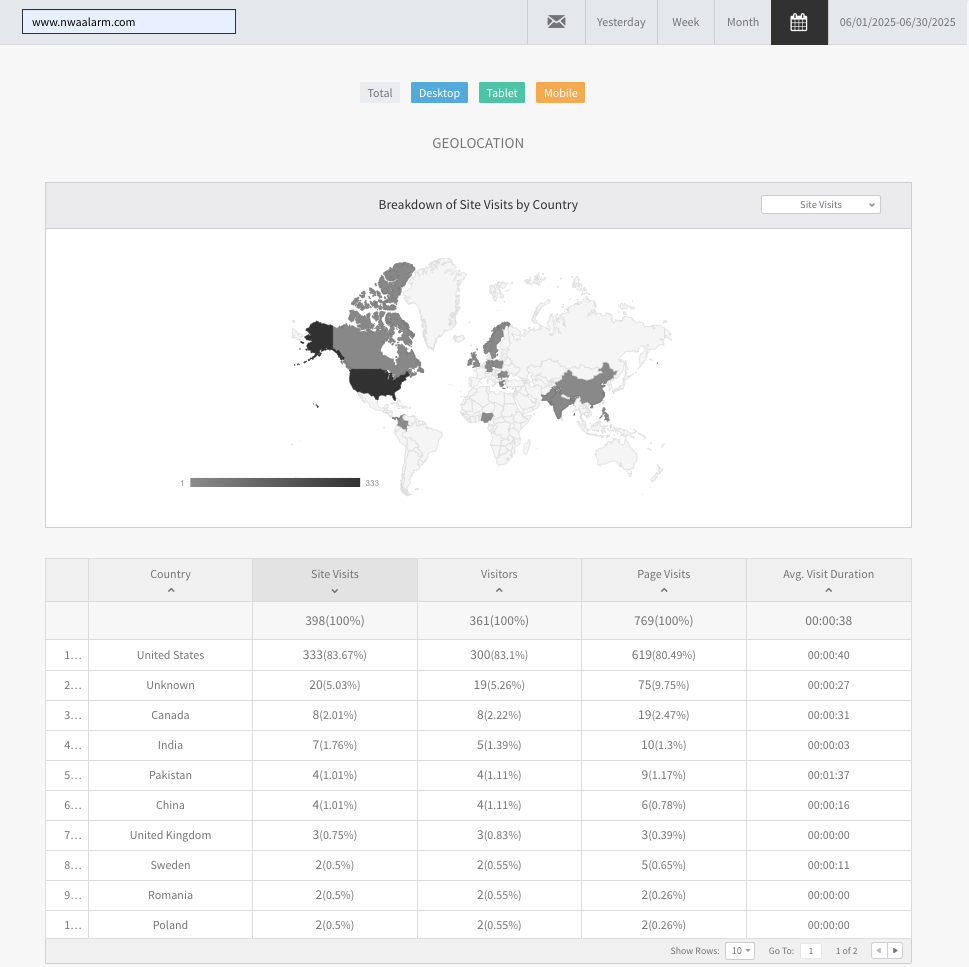Select the United Kingdom country cell
The width and height of the screenshot is (969, 967).
click(171, 835)
